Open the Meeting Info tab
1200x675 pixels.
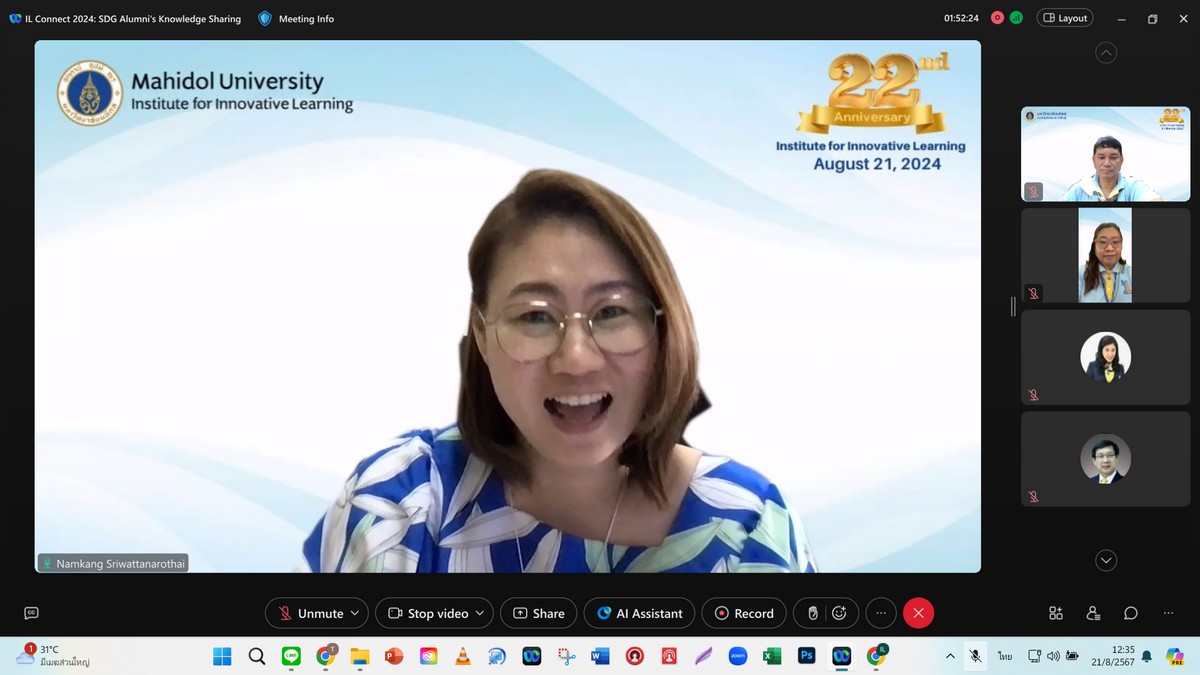click(x=296, y=19)
